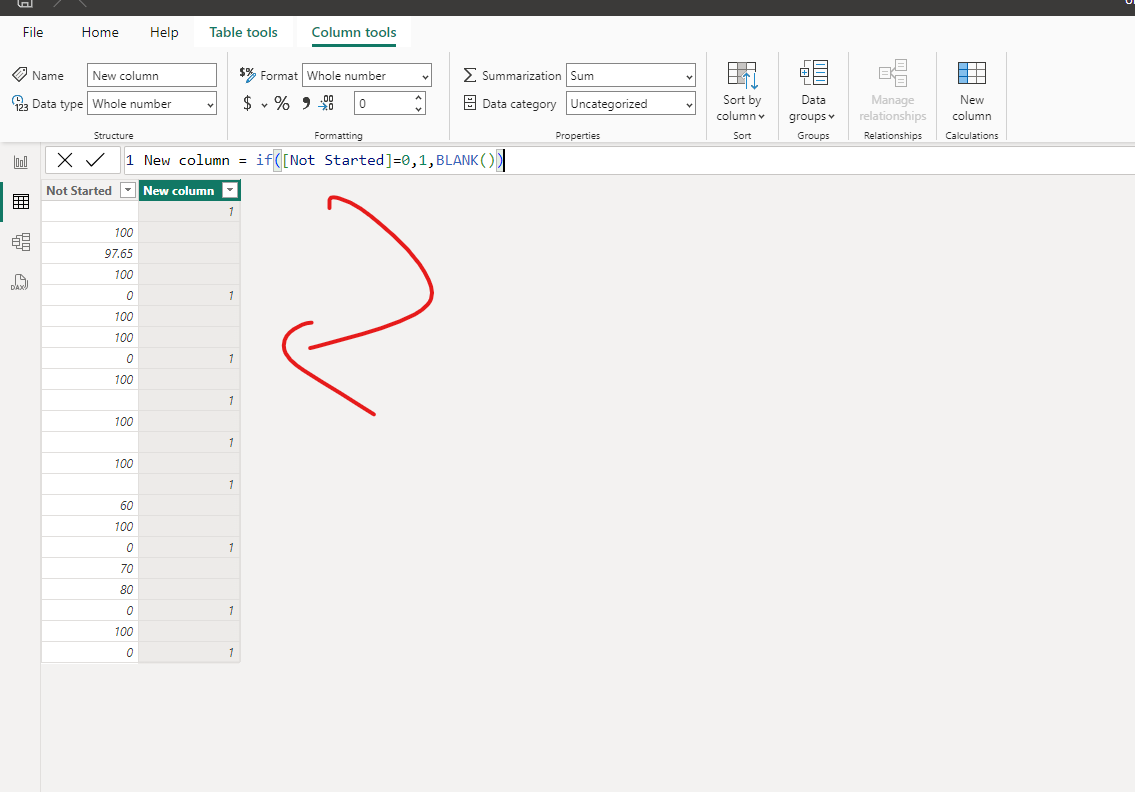Increase decimal places stepper up
This screenshot has width=1135, height=792.
pyautogui.click(x=418, y=98)
